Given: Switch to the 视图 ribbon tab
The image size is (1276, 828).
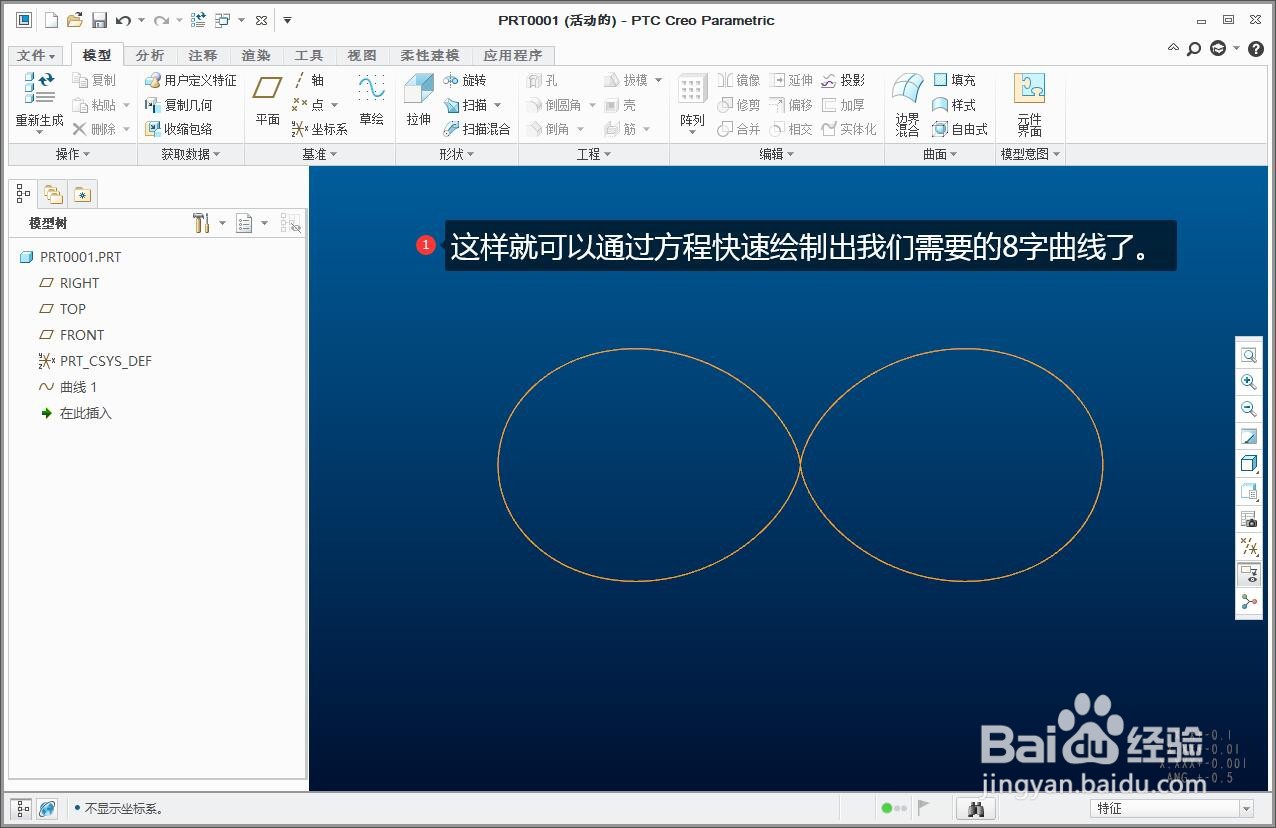Looking at the screenshot, I should click(362, 56).
